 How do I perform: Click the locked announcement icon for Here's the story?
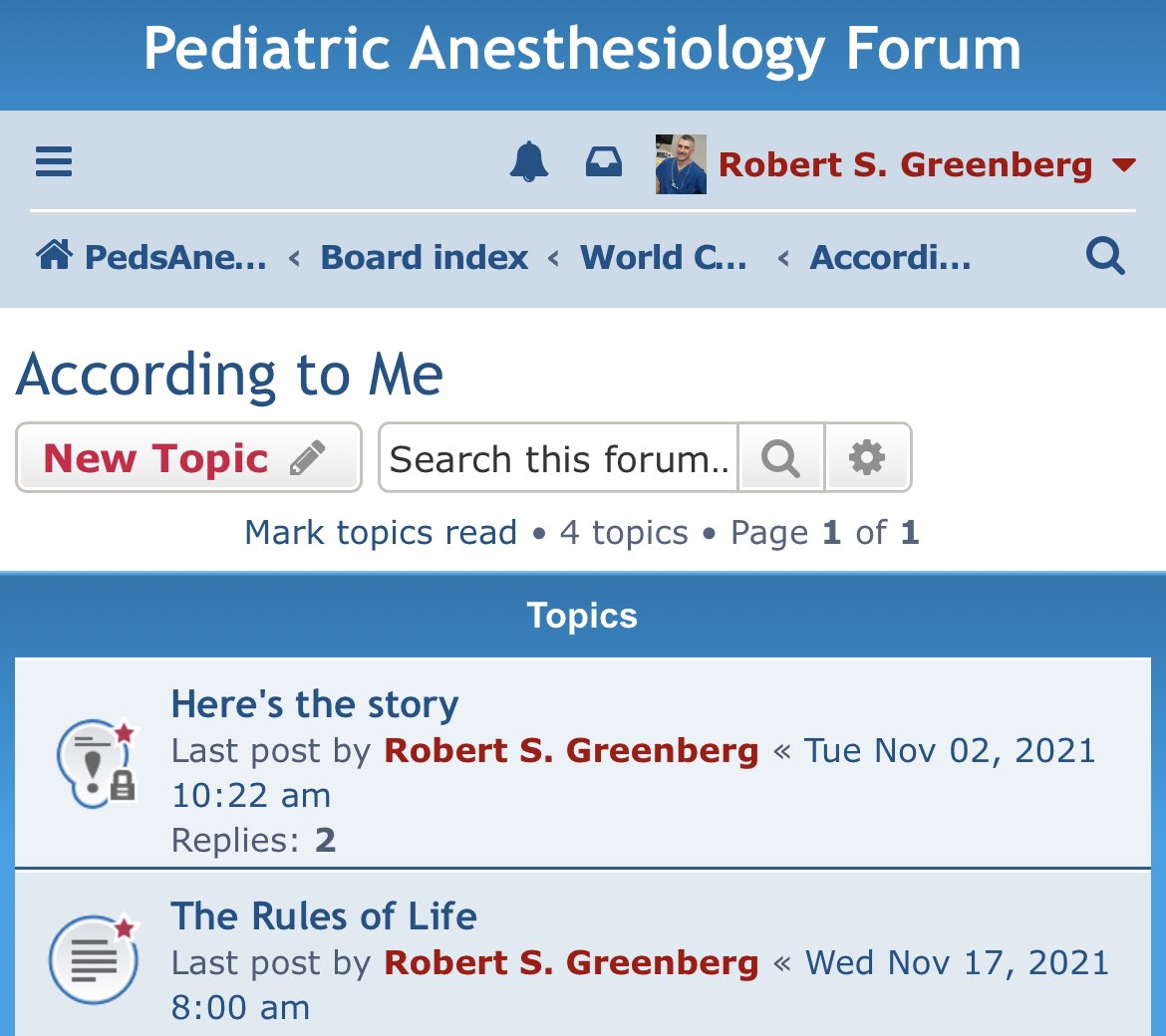(97, 762)
